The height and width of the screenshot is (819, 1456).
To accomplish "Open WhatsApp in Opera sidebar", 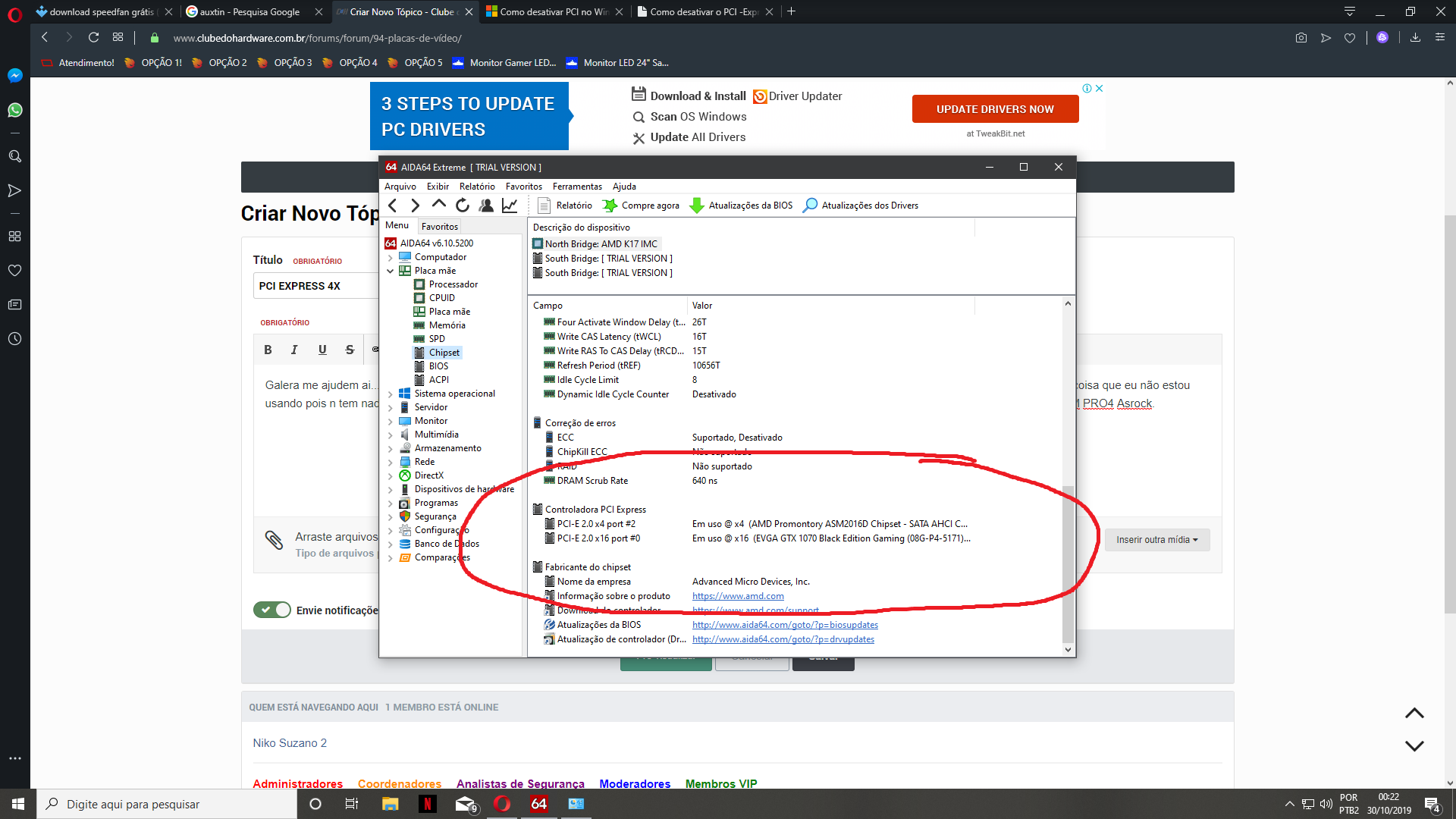I will point(14,110).
